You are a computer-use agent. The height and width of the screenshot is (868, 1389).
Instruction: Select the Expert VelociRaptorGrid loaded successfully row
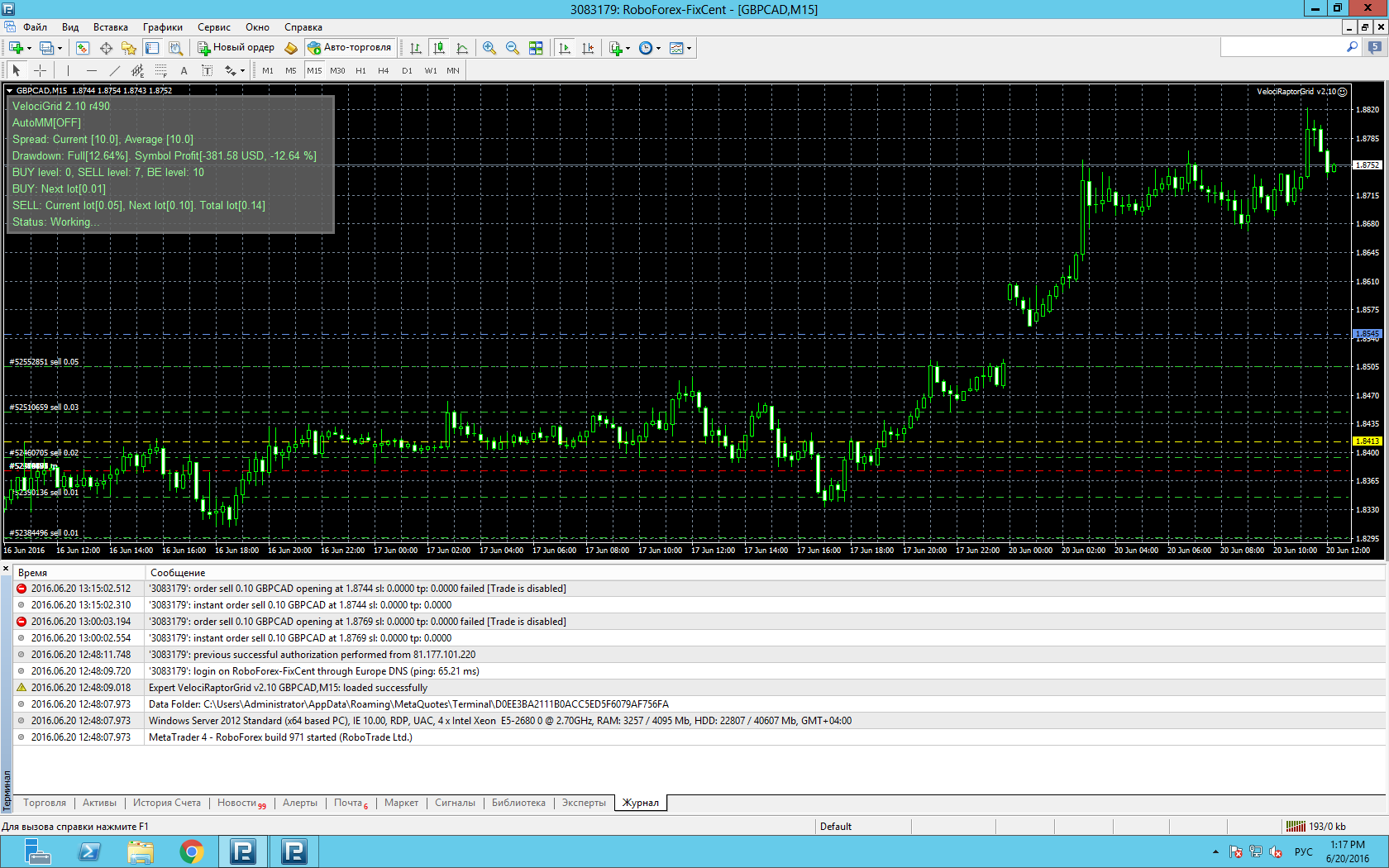click(699, 688)
